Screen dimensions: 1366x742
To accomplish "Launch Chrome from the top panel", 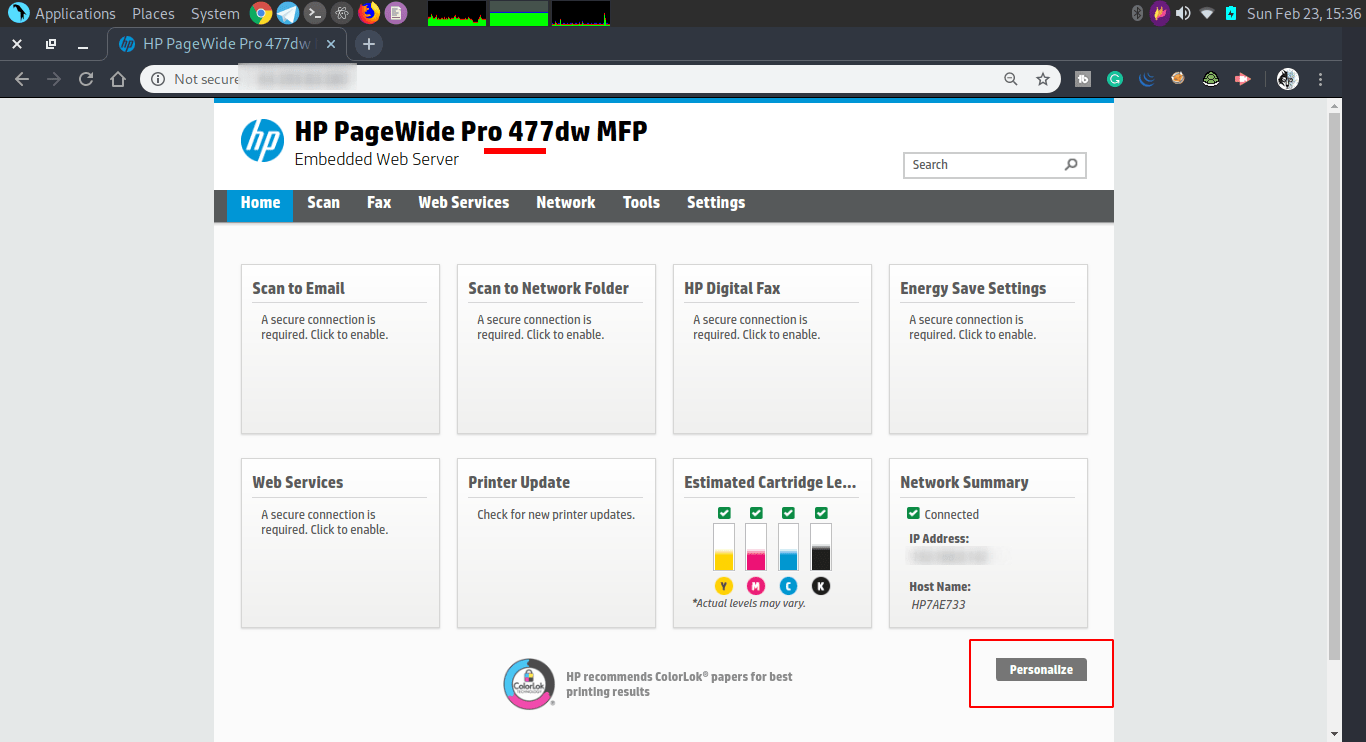I will pos(261,13).
